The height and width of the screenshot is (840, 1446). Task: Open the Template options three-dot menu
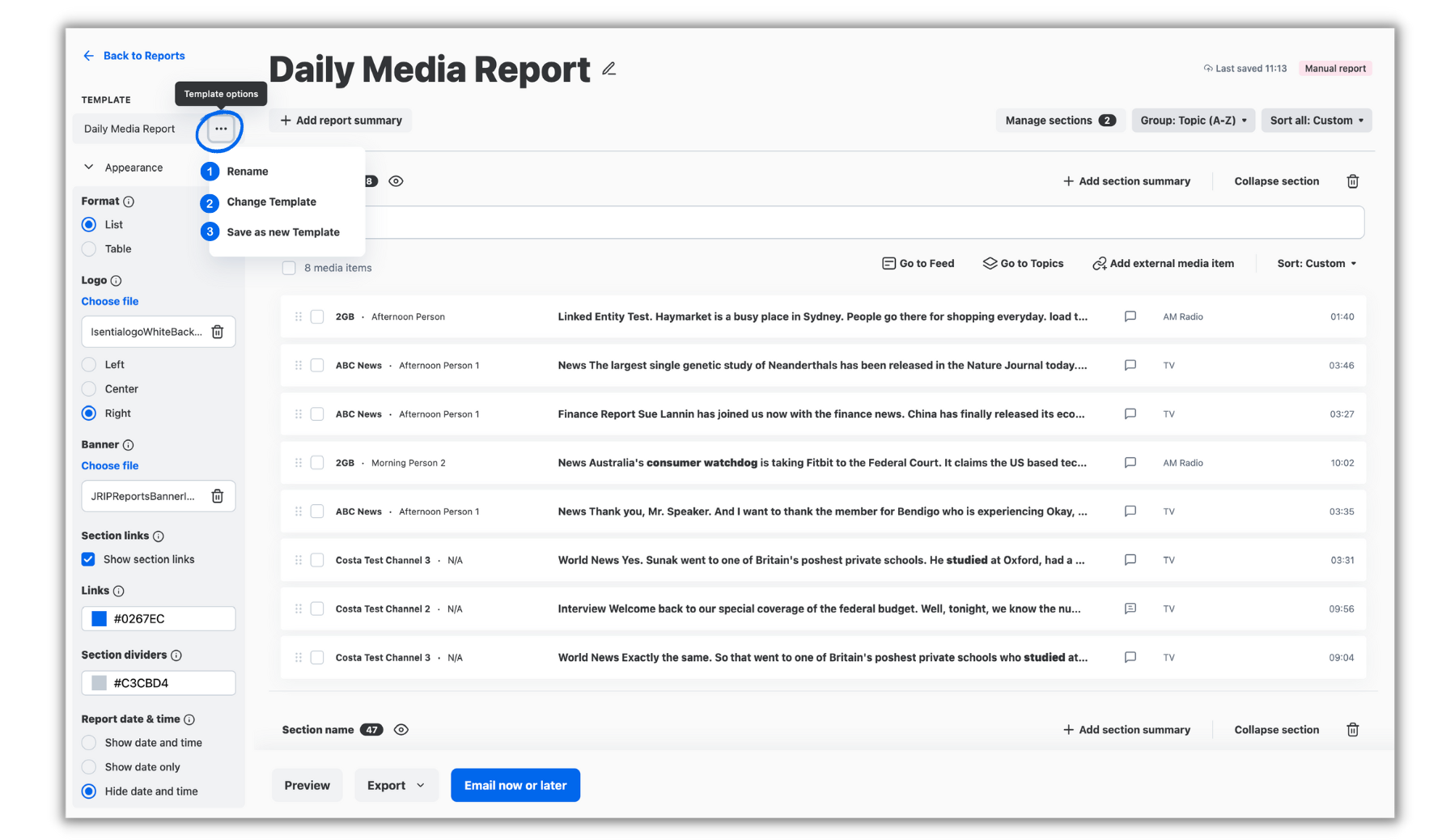click(x=221, y=129)
